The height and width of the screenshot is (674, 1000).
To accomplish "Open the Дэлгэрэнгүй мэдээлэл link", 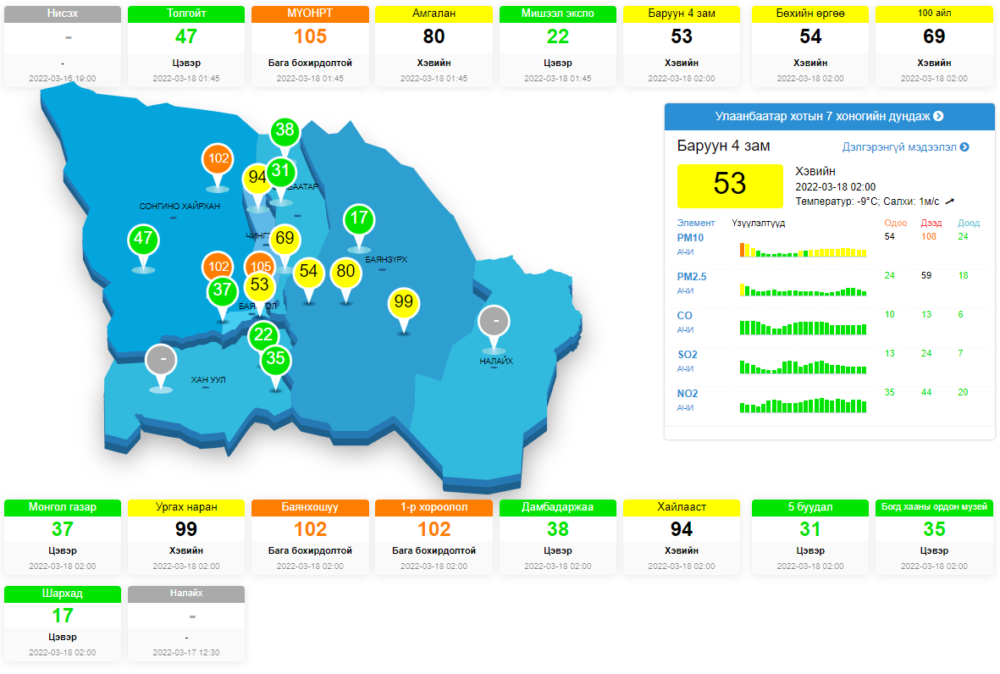I will pos(905,147).
